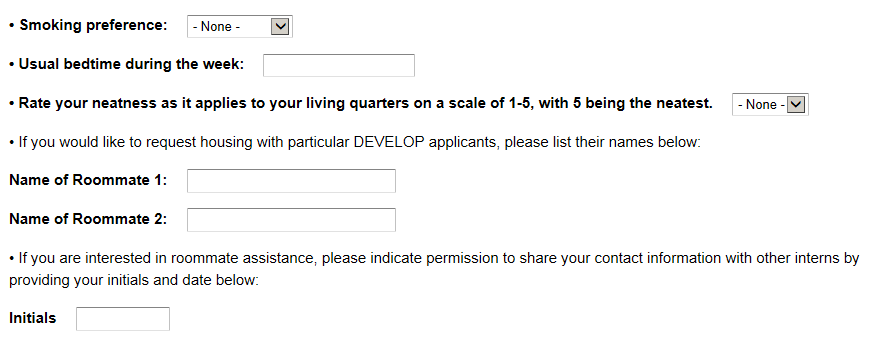Click the "- None -" text in Smoking preference
This screenshot has width=873, height=361.
[217, 27]
